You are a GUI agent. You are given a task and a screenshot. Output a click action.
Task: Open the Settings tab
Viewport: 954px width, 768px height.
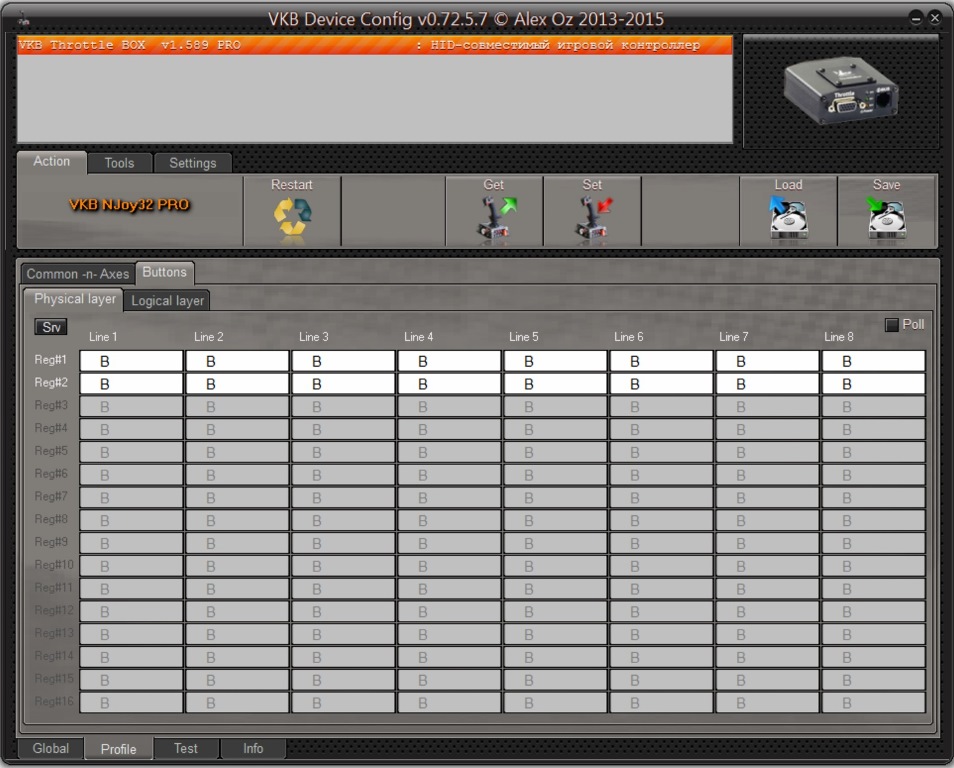click(193, 163)
